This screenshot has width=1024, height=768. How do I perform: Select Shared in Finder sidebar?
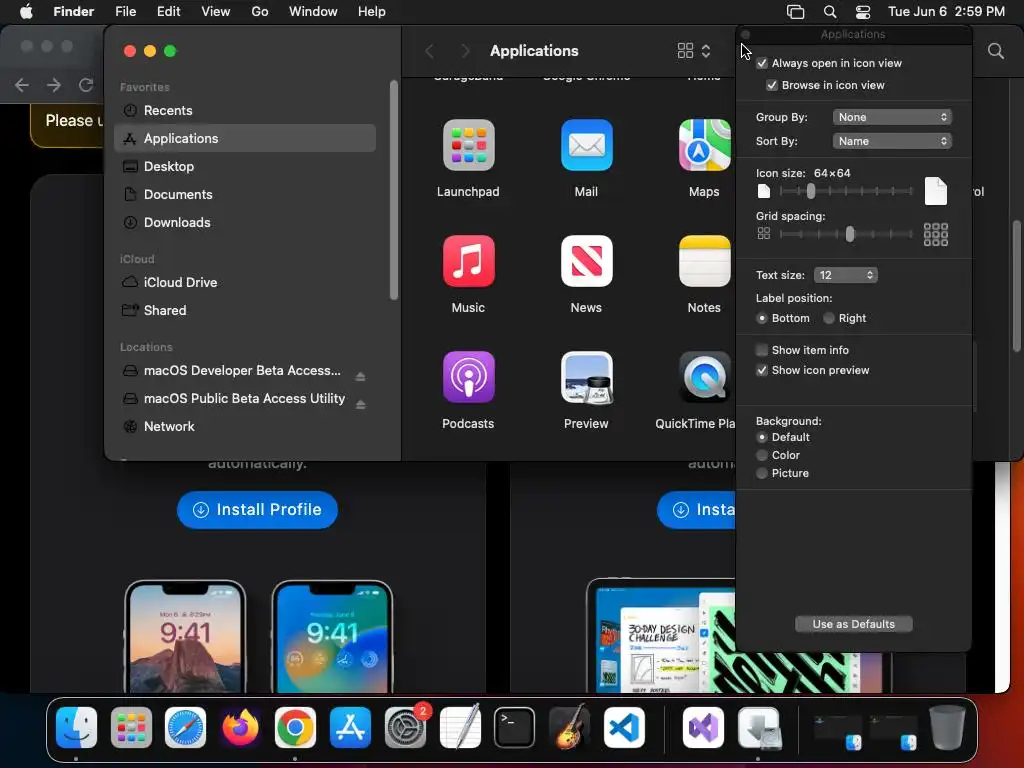coord(245,310)
